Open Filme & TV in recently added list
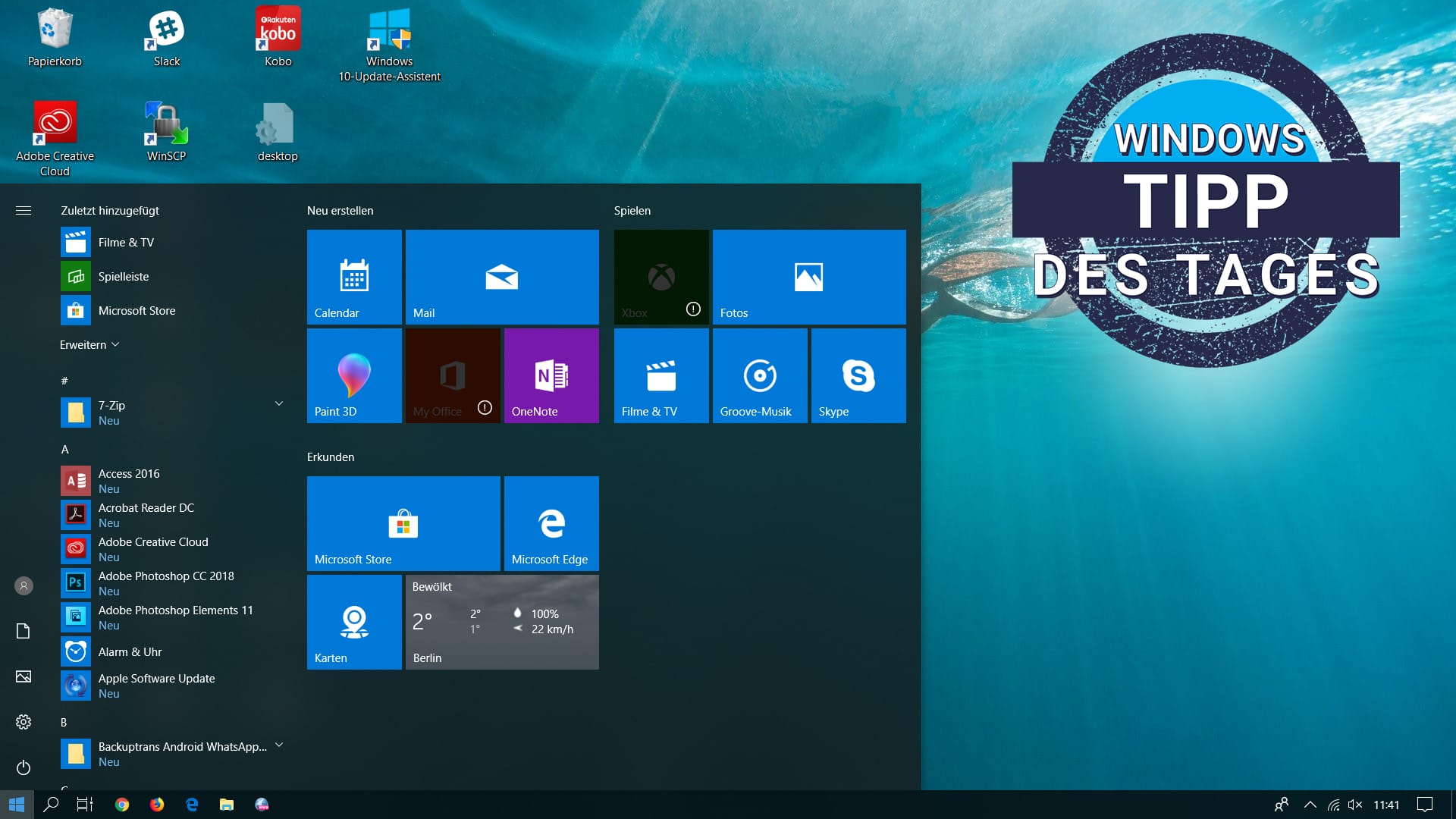The width and height of the screenshot is (1456, 819). (173, 243)
